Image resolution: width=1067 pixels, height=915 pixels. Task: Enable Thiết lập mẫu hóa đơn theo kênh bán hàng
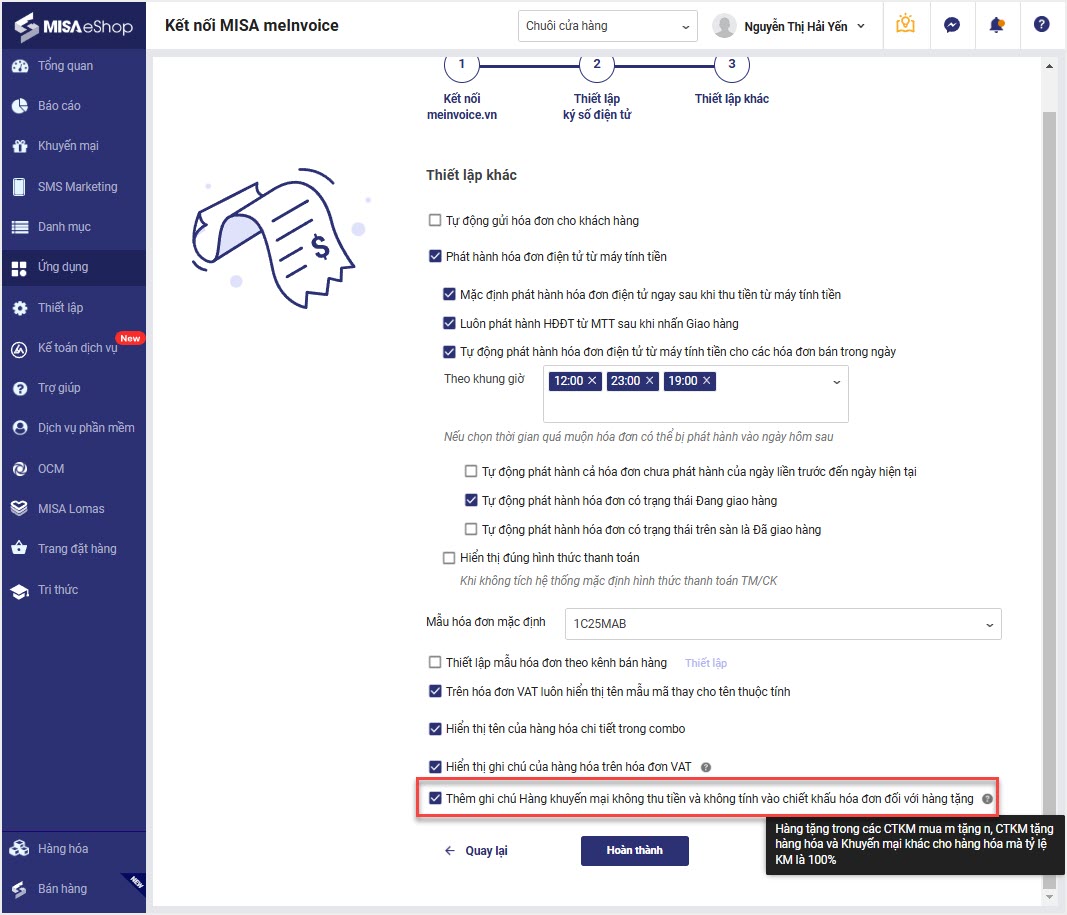point(435,662)
